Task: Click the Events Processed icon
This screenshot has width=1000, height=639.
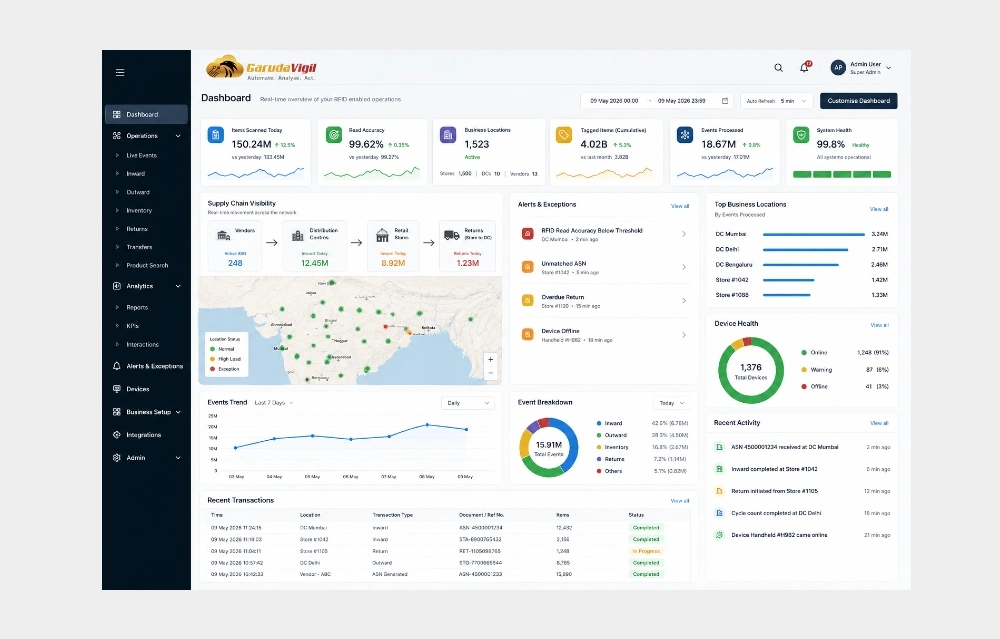Action: [685, 135]
